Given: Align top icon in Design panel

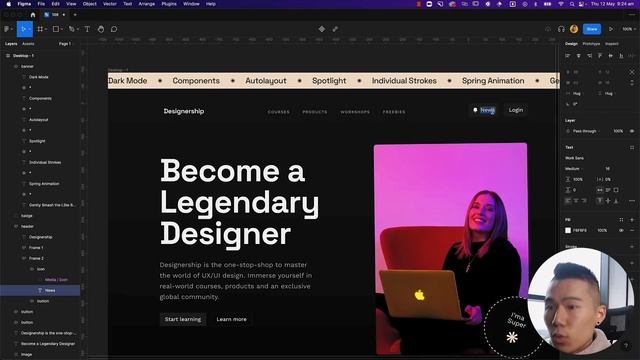Looking at the screenshot, I should [x=600, y=56].
